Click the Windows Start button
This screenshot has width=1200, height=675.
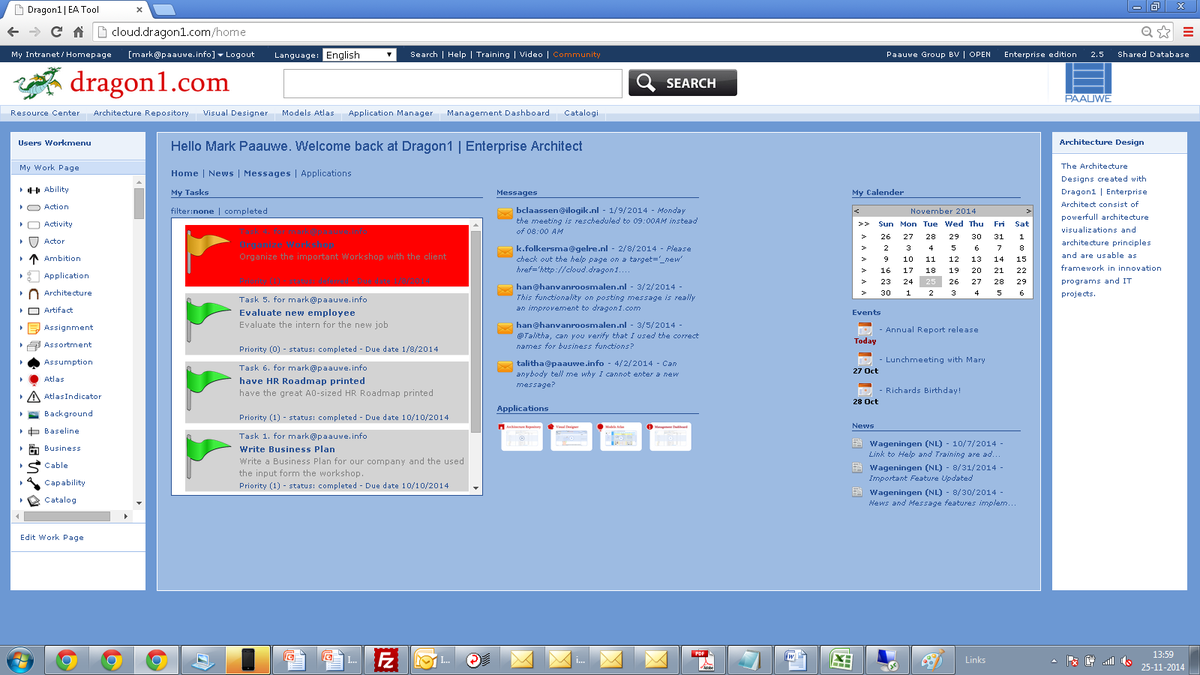[20, 659]
